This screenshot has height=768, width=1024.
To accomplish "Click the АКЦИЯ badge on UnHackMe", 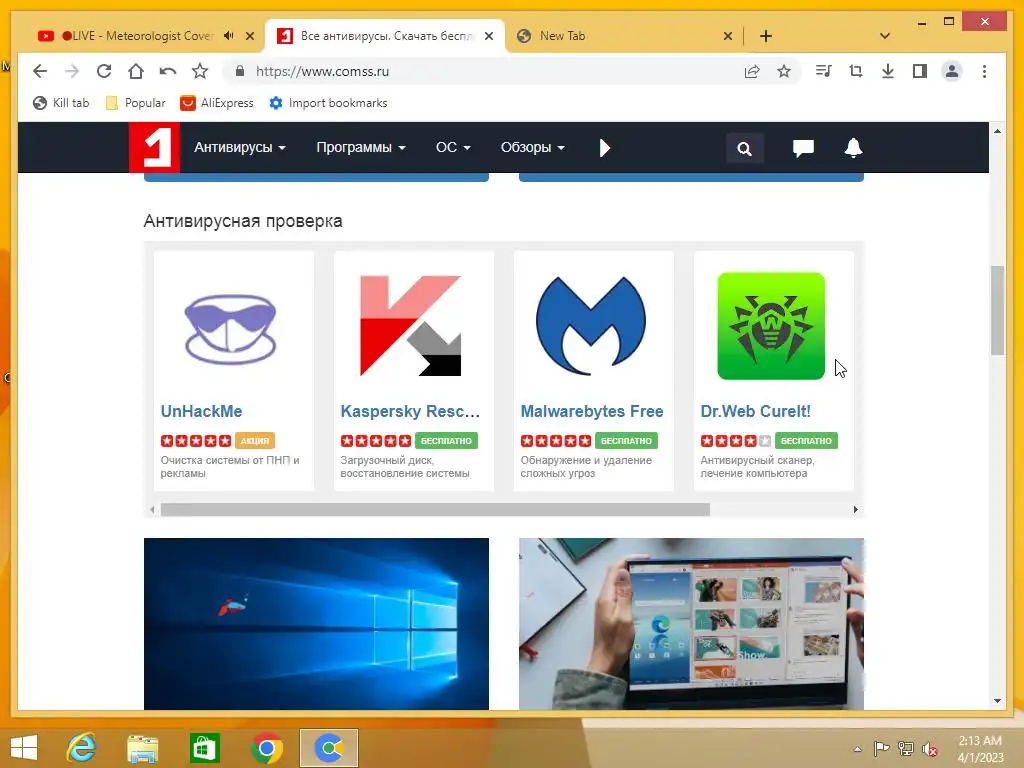I will coord(255,441).
